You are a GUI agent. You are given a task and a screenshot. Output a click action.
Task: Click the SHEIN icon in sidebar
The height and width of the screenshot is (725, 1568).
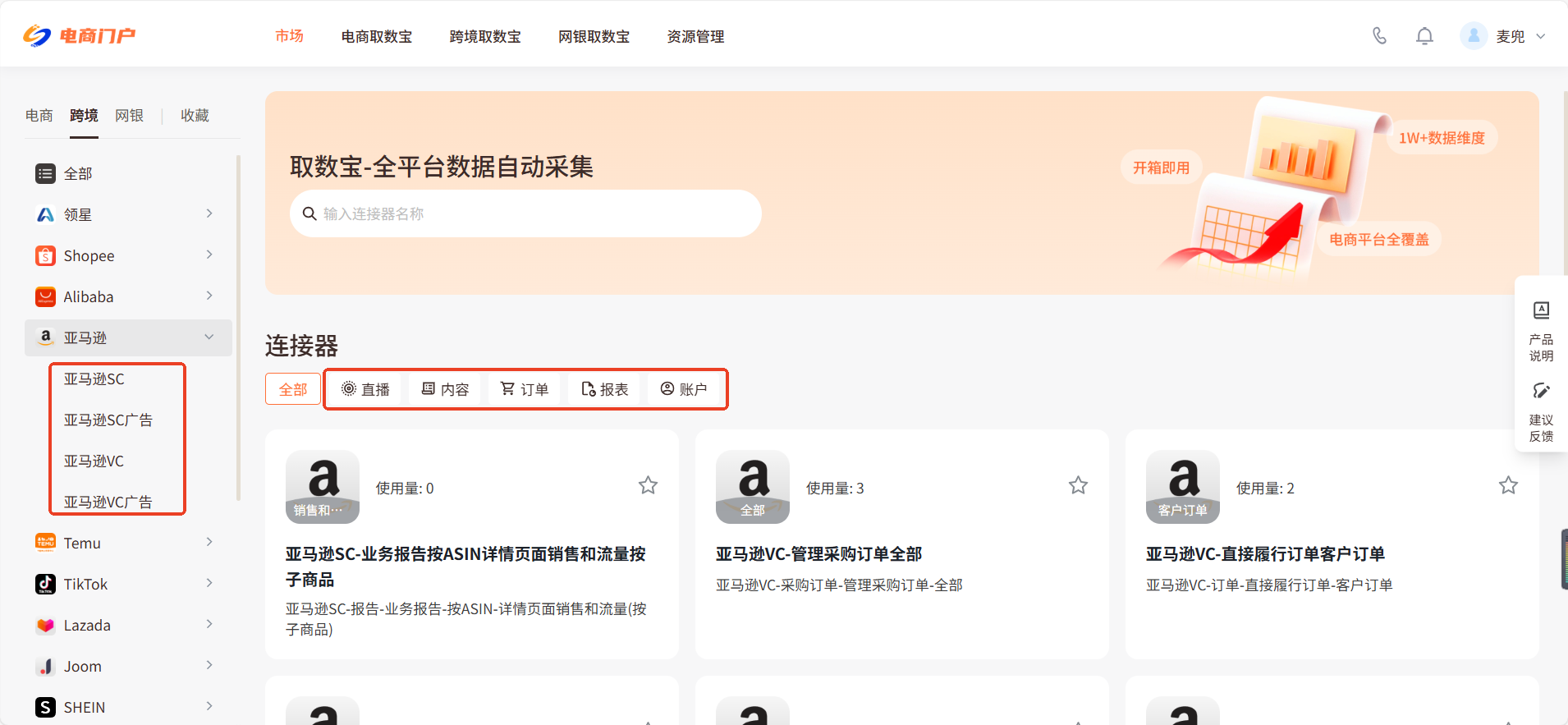coord(46,707)
